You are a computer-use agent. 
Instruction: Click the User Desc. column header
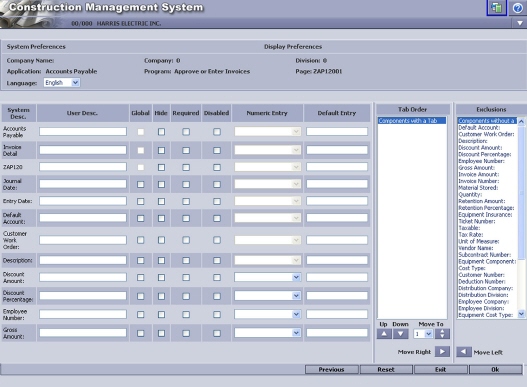[83, 113]
